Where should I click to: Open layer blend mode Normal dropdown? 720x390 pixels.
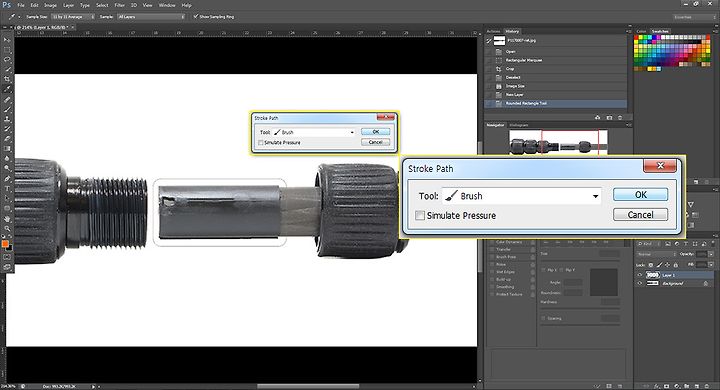point(656,254)
